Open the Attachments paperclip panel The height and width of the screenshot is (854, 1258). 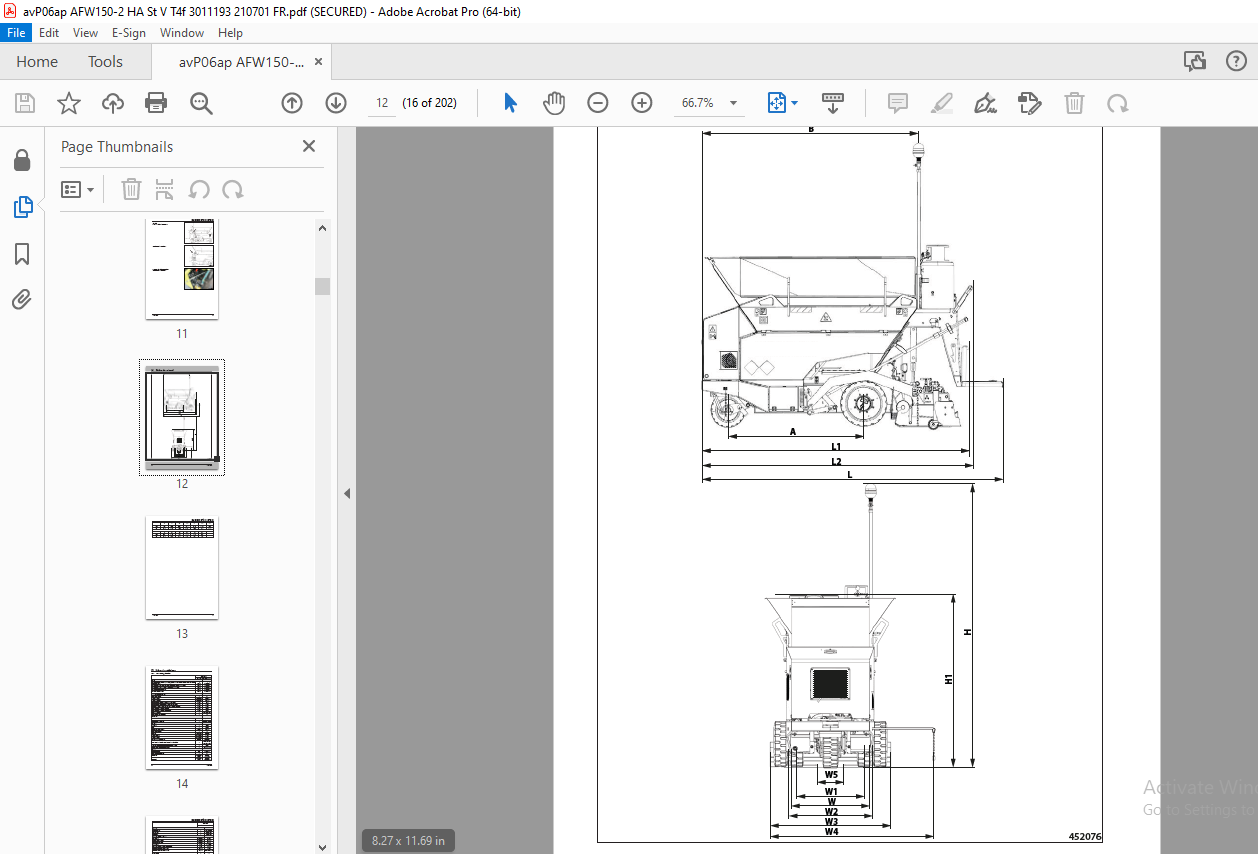[22, 299]
